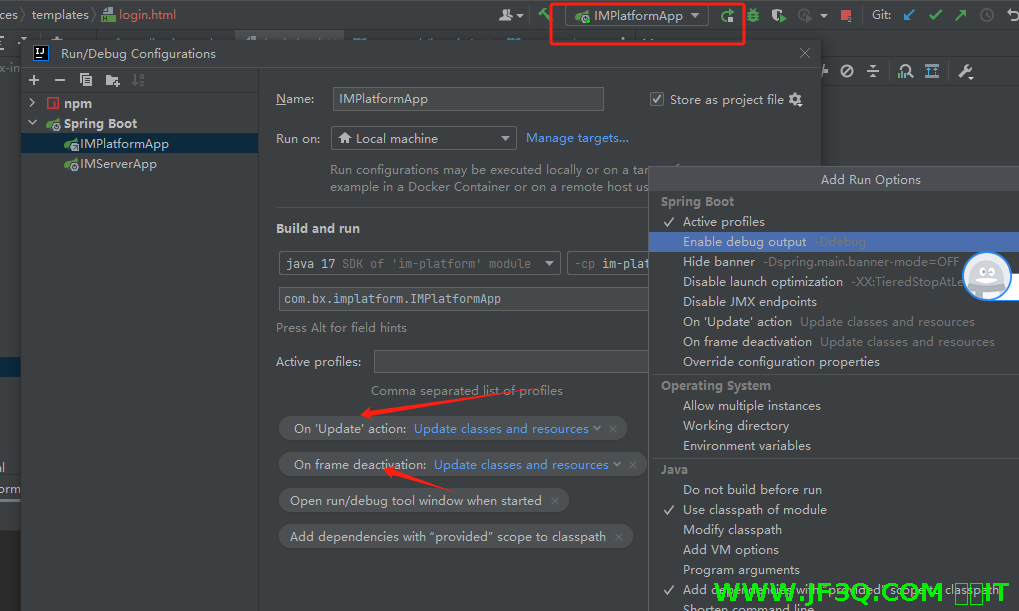The width and height of the screenshot is (1019, 611).
Task: Click the Manage targets link
Action: (577, 138)
